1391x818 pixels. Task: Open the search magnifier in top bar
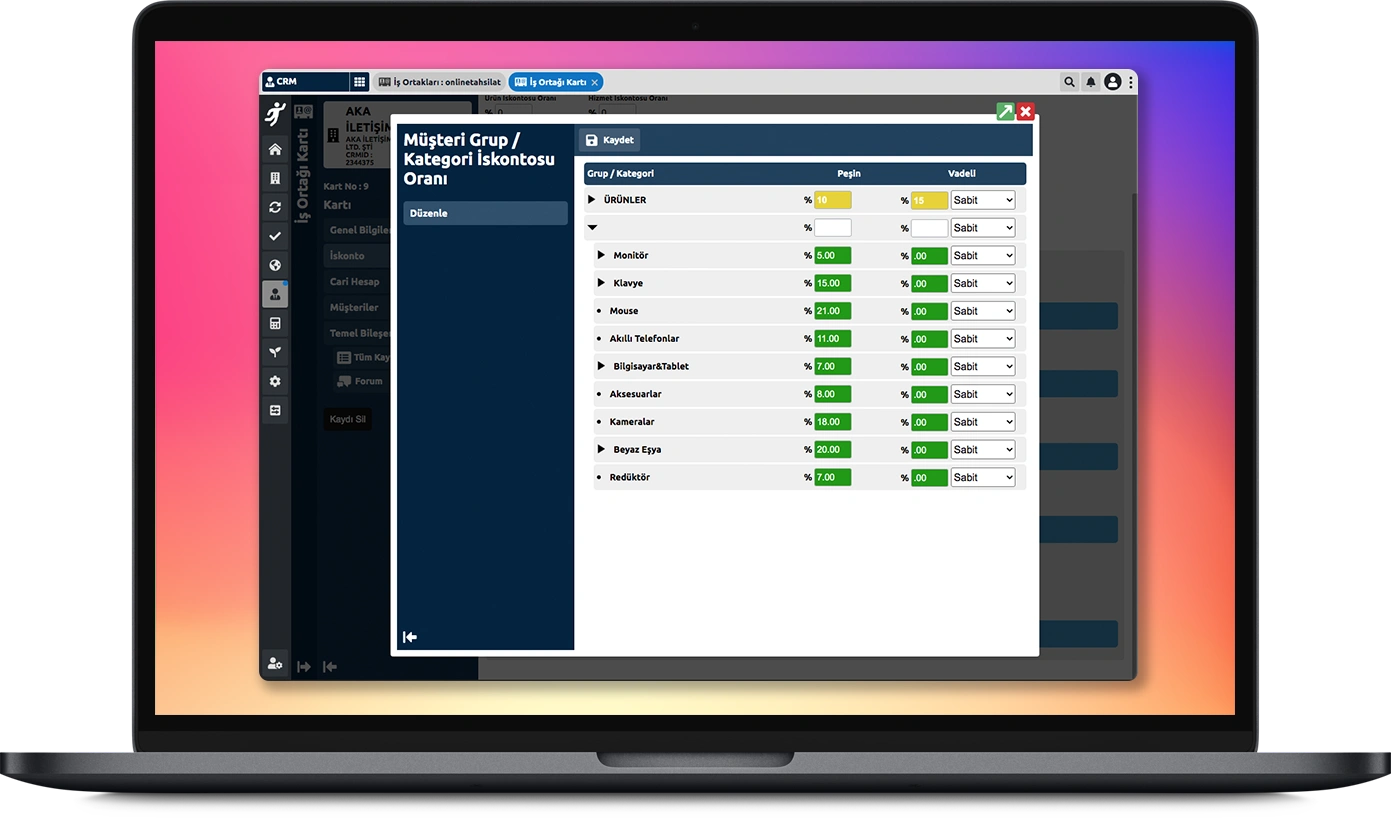[1069, 82]
